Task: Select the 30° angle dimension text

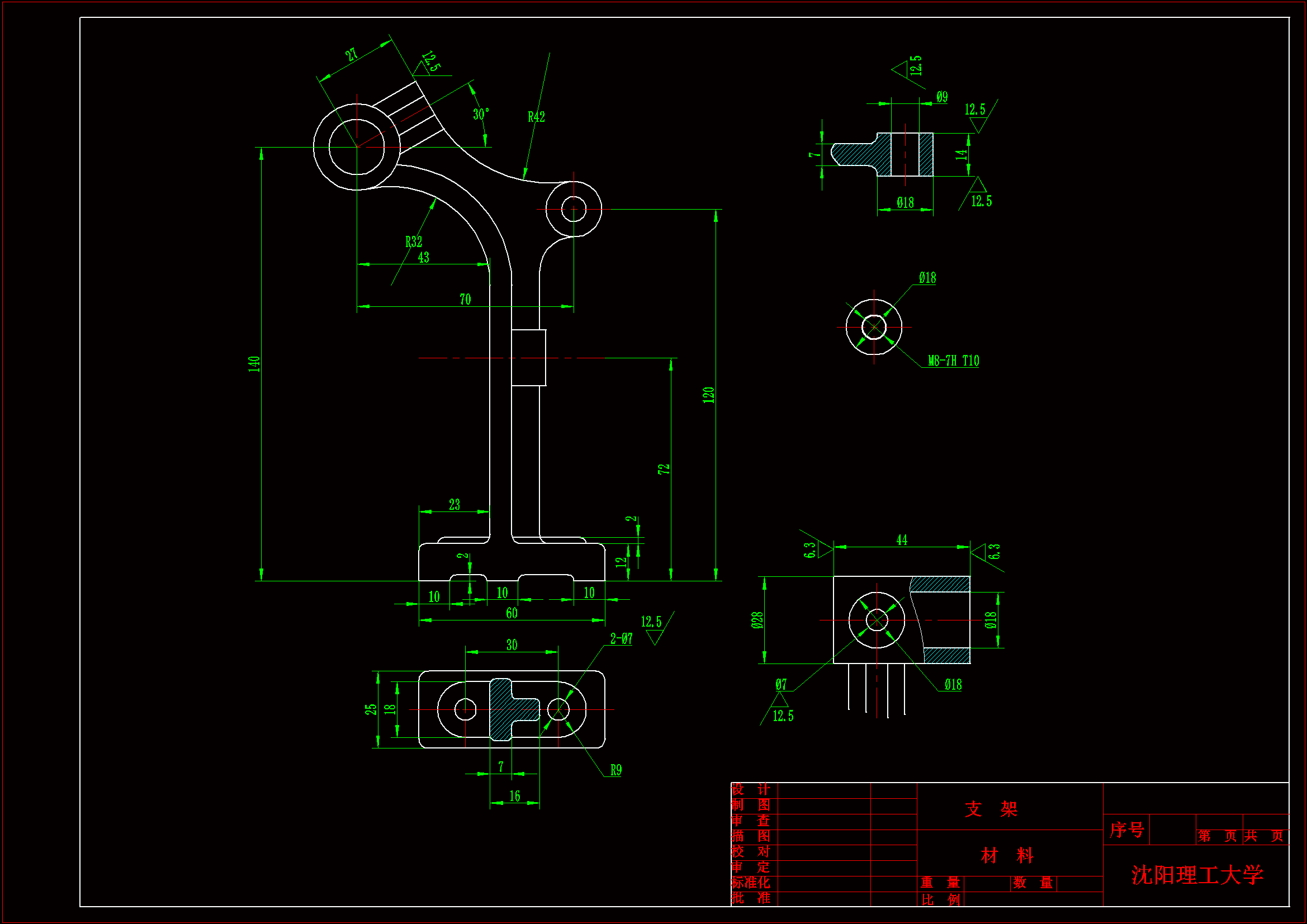Action: (480, 114)
